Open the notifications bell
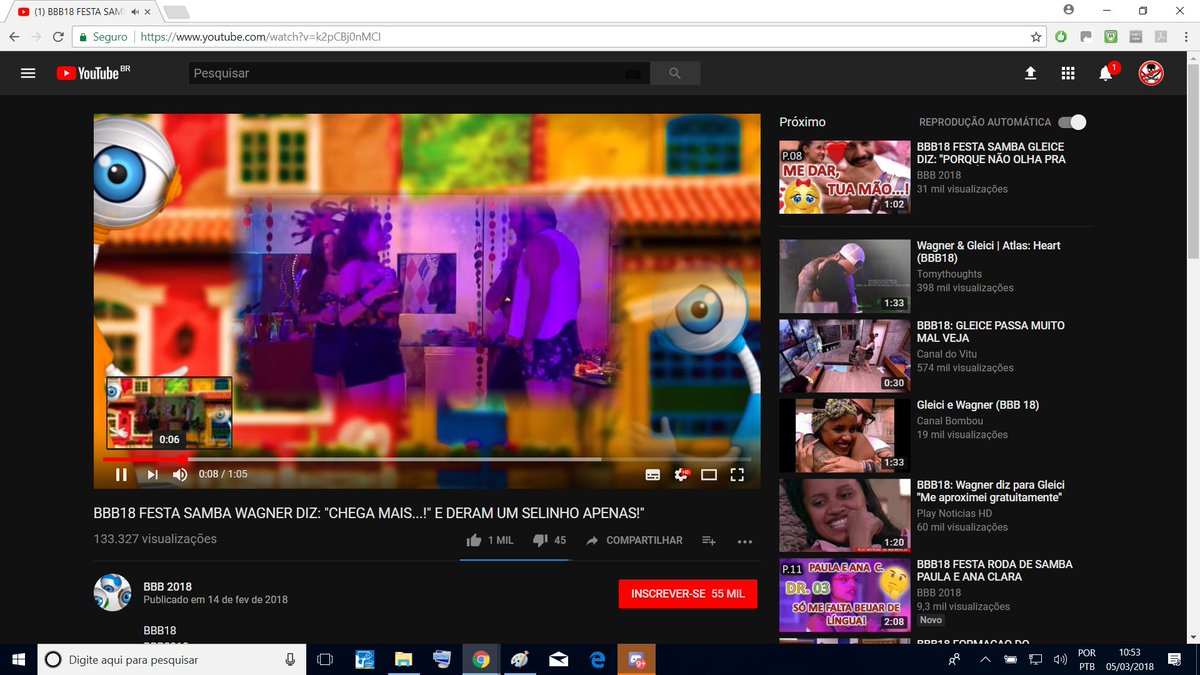This screenshot has height=675, width=1200. tap(1105, 73)
